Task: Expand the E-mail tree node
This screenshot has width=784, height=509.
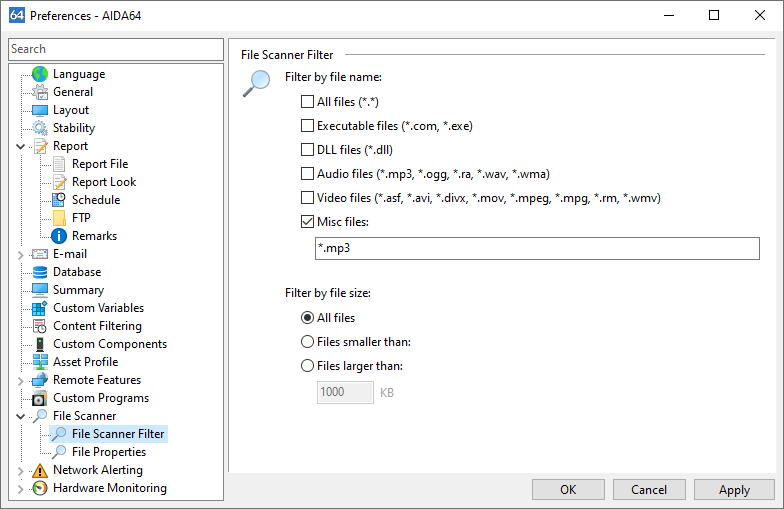Action: click(20, 254)
